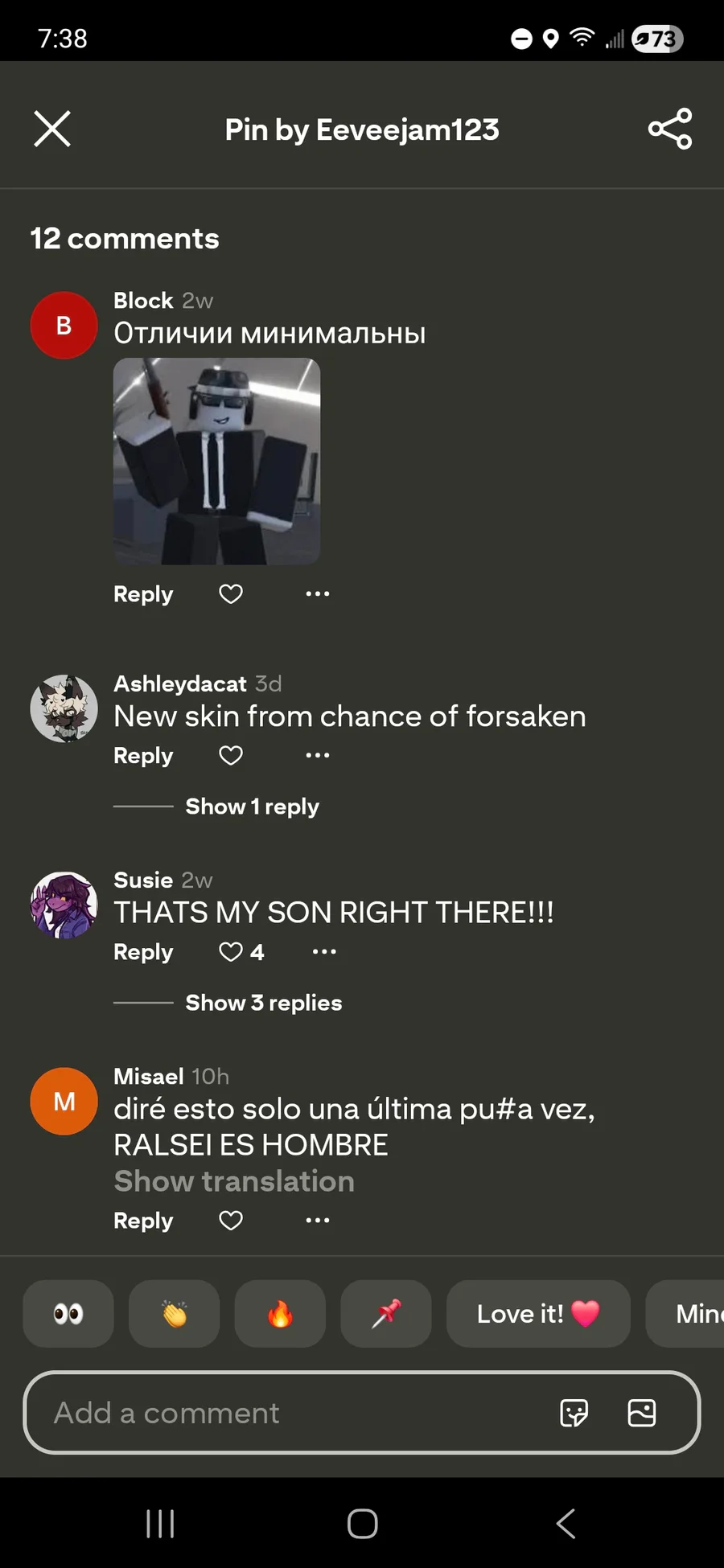Like Misael's comment with the heart
The width and height of the screenshot is (724, 1568).
(231, 1220)
